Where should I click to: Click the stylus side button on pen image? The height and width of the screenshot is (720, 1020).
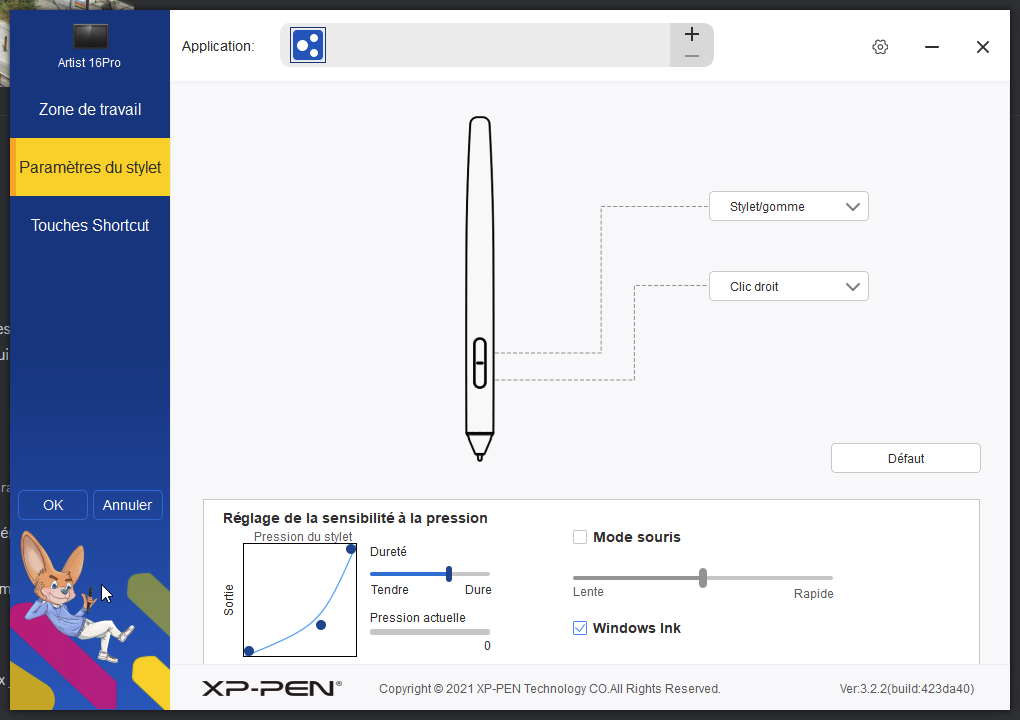479,362
